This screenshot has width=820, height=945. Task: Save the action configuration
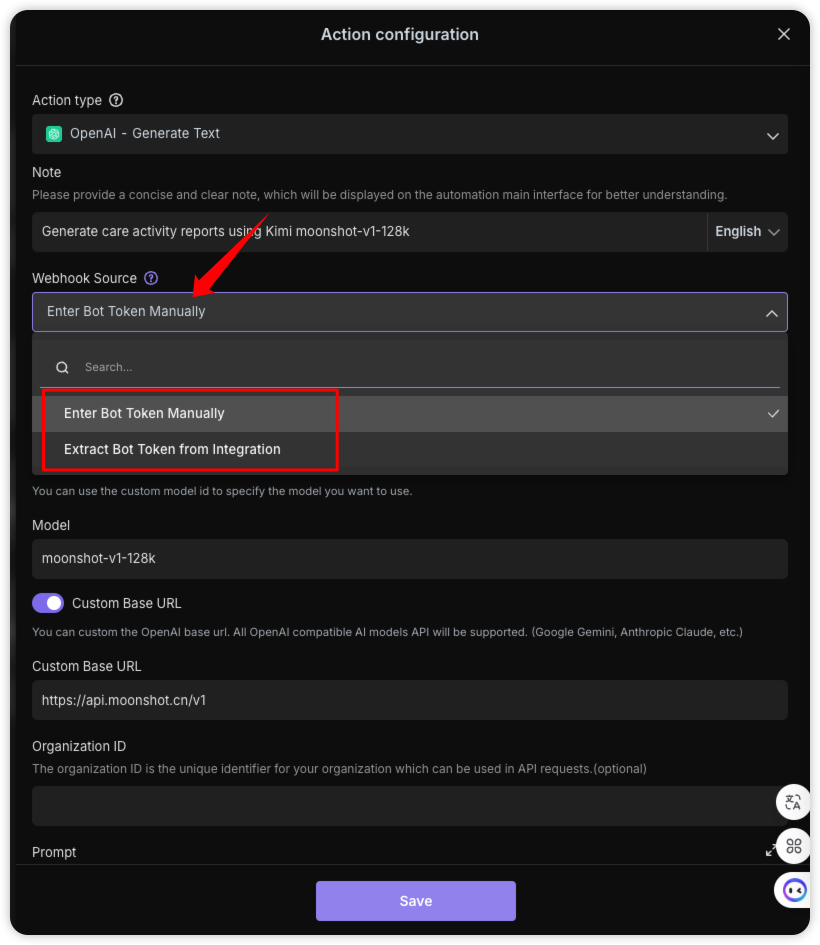[416, 901]
